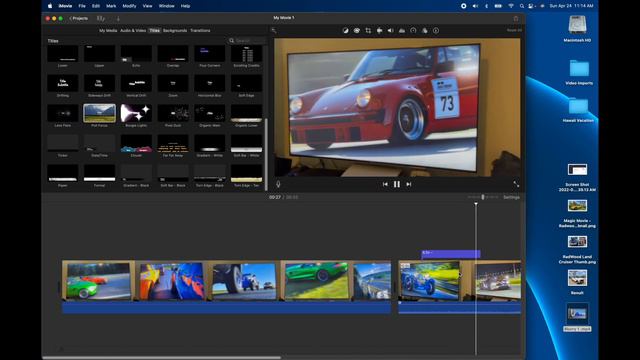
Task: Switch to Backgrounds tab
Action: (x=175, y=31)
